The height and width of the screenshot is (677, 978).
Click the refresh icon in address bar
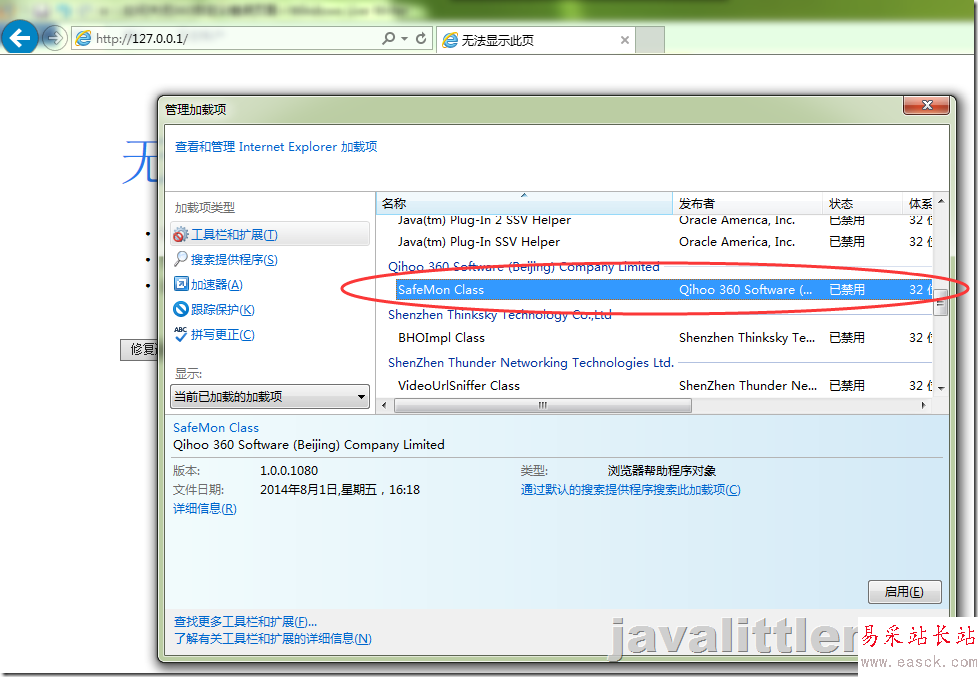coord(421,39)
